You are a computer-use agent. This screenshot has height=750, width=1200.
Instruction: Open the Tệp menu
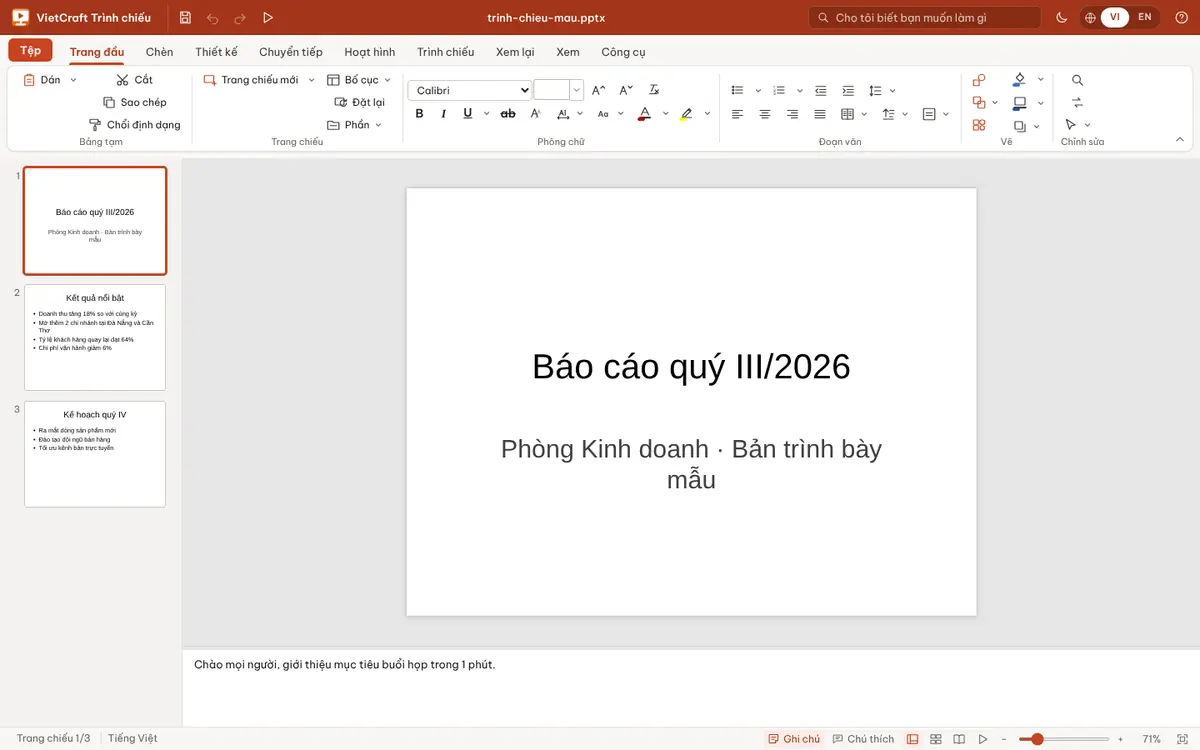30,51
